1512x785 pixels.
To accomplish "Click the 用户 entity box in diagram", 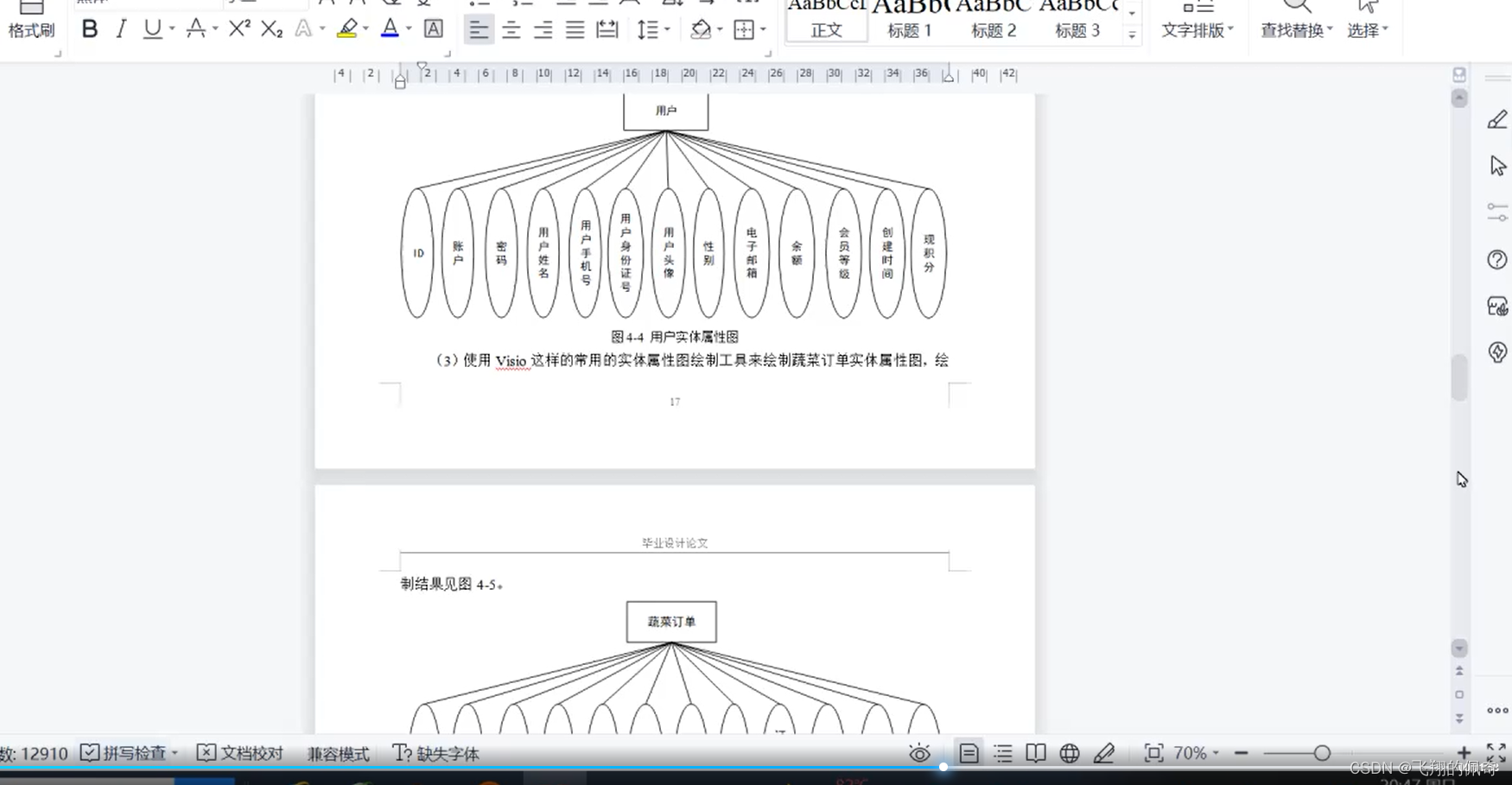I will pyautogui.click(x=666, y=111).
